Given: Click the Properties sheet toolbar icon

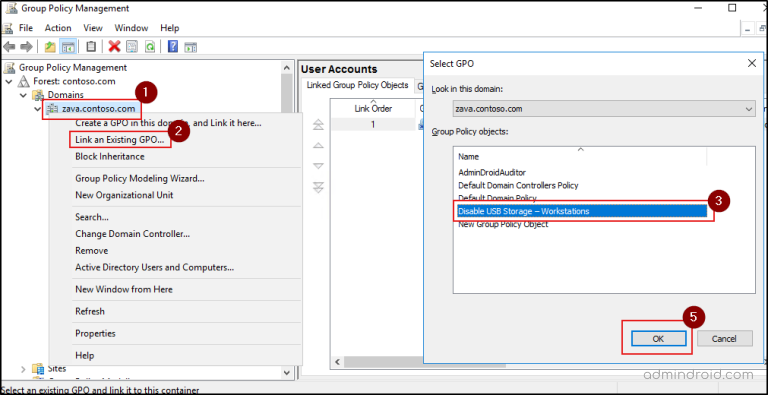Looking at the screenshot, I should [x=132, y=47].
